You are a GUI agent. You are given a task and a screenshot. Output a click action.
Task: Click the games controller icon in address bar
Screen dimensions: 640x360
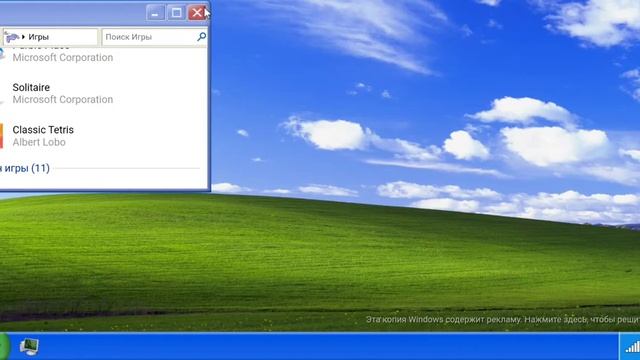[x=11, y=37]
